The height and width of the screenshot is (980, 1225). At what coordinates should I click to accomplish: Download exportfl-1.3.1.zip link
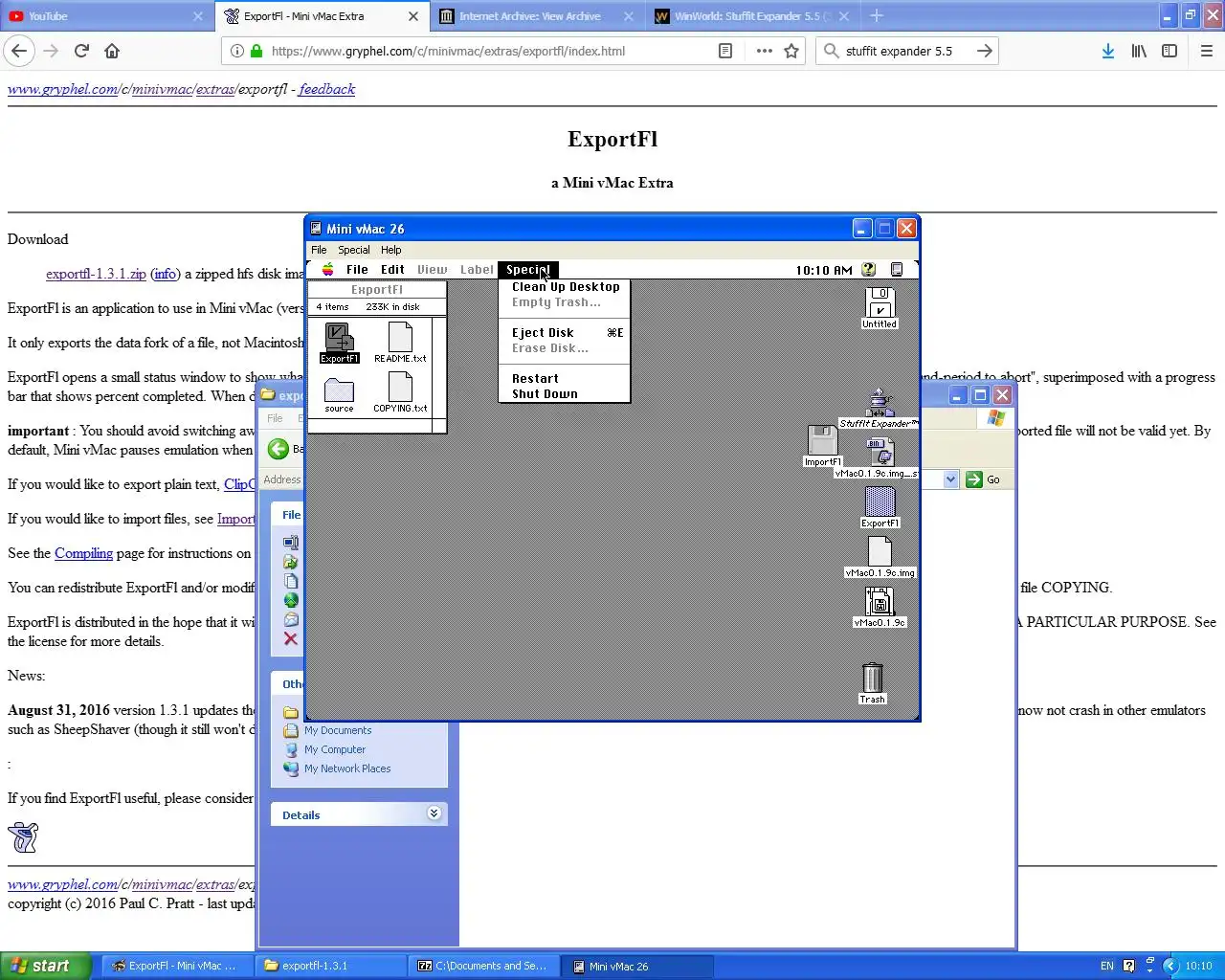96,274
